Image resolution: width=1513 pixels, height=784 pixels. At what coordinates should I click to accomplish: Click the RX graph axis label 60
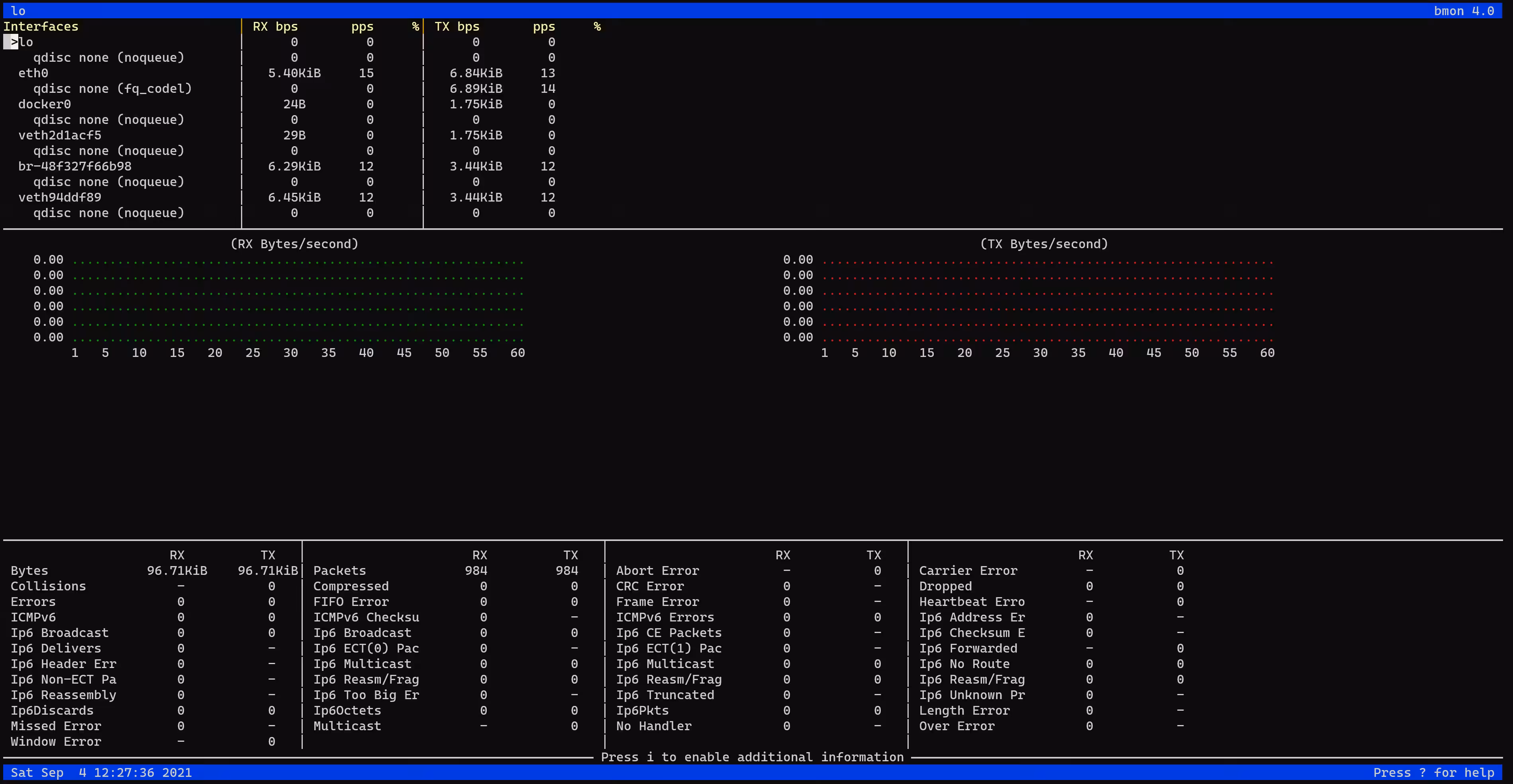click(x=517, y=353)
